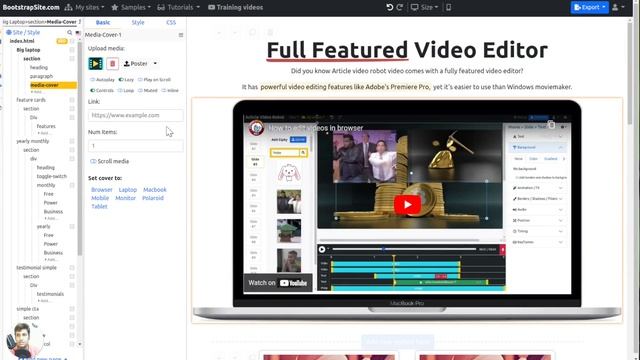Viewport: 640px width, 360px height.
Task: Set cover to Laptop
Action: click(x=128, y=190)
